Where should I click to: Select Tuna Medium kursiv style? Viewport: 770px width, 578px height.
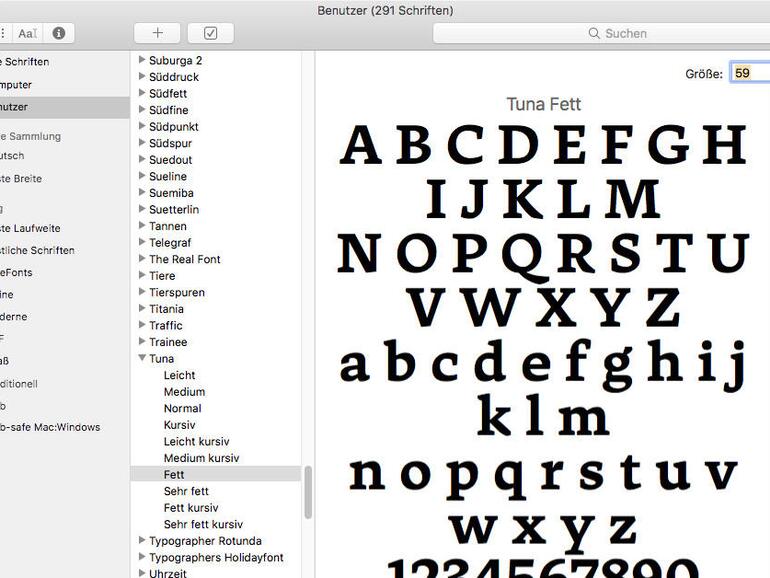click(201, 458)
